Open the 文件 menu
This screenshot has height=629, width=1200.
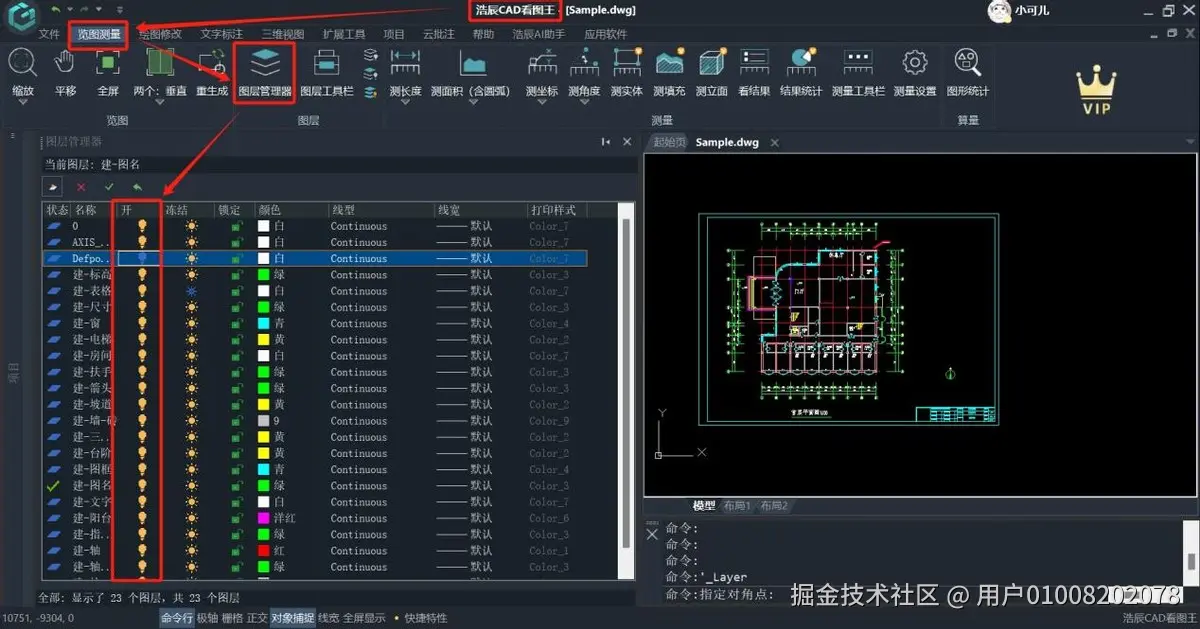(49, 34)
